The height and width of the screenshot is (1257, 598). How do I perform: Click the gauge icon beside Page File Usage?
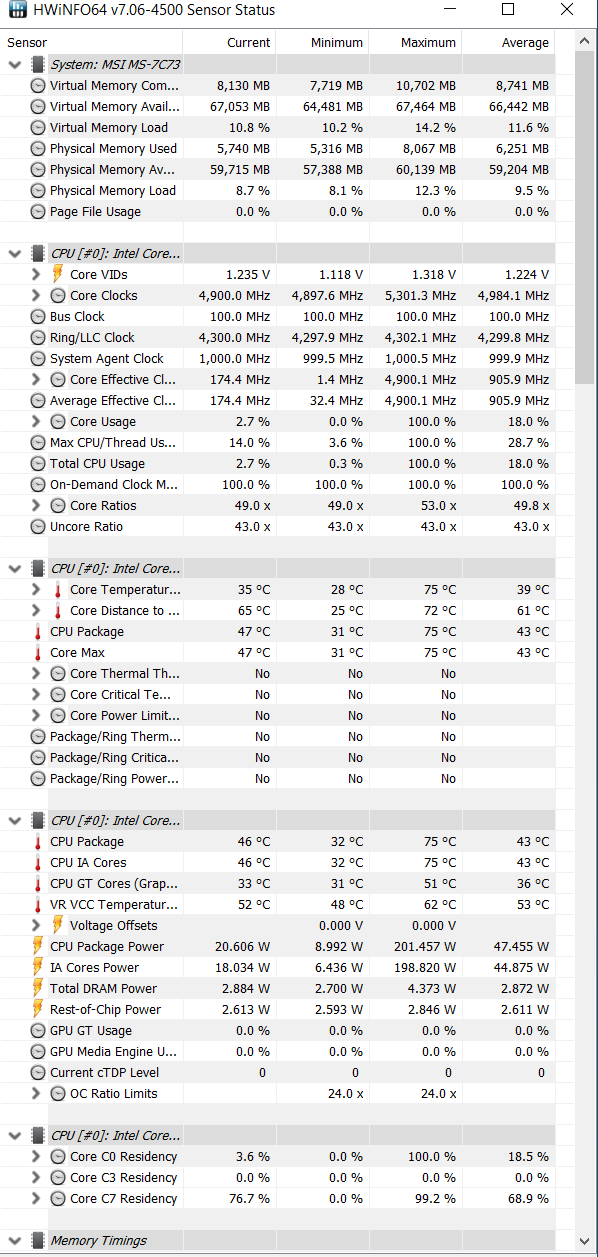coord(38,211)
